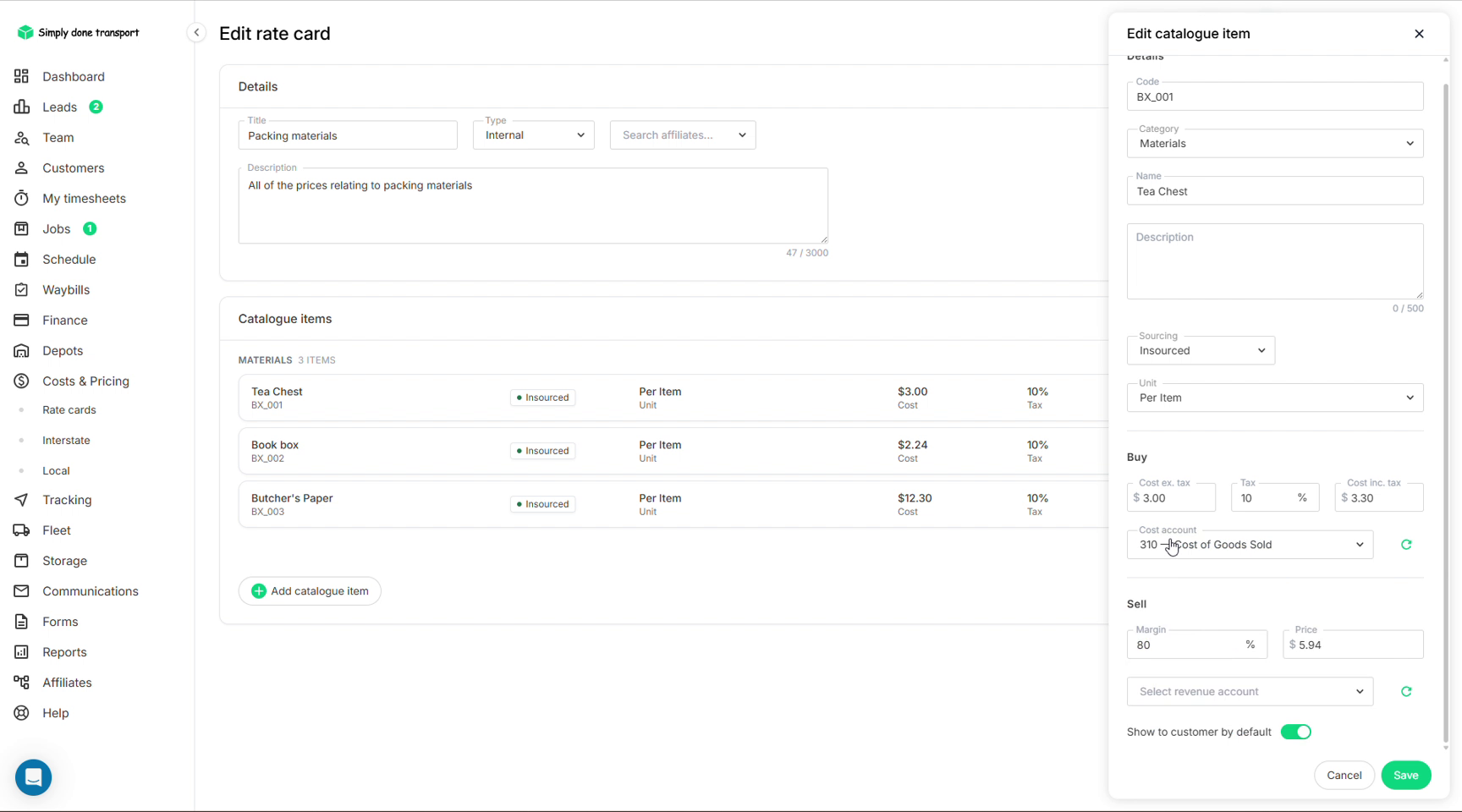Select the Book box catalogue row
The width and height of the screenshot is (1462, 812).
click(x=673, y=451)
